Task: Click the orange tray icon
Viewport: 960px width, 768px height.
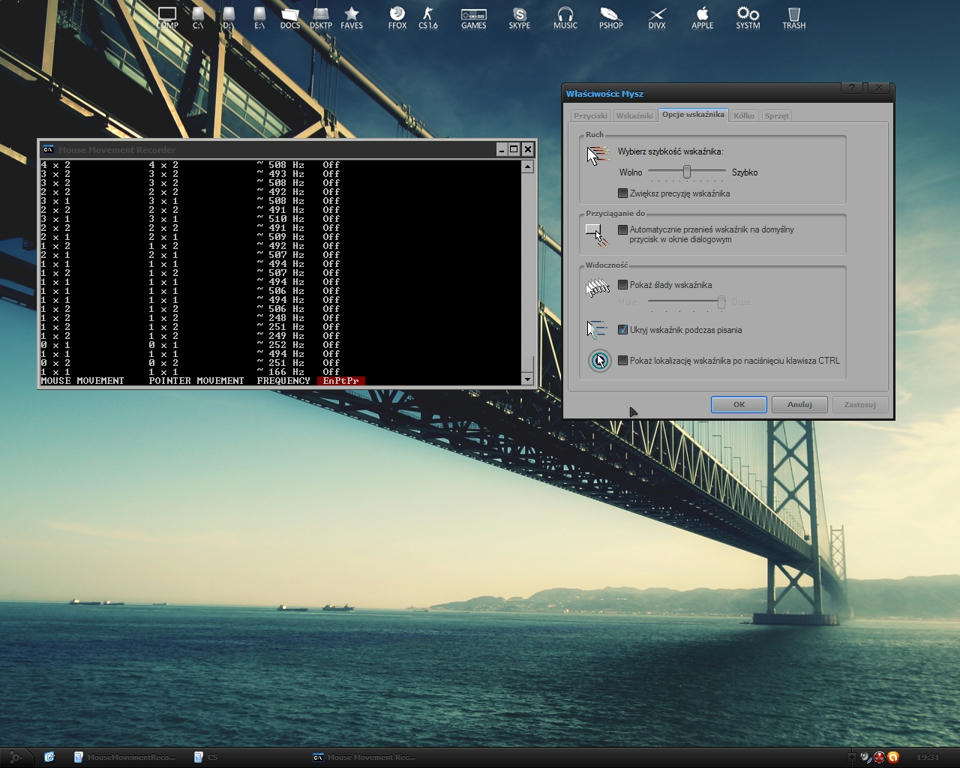Action: [893, 758]
